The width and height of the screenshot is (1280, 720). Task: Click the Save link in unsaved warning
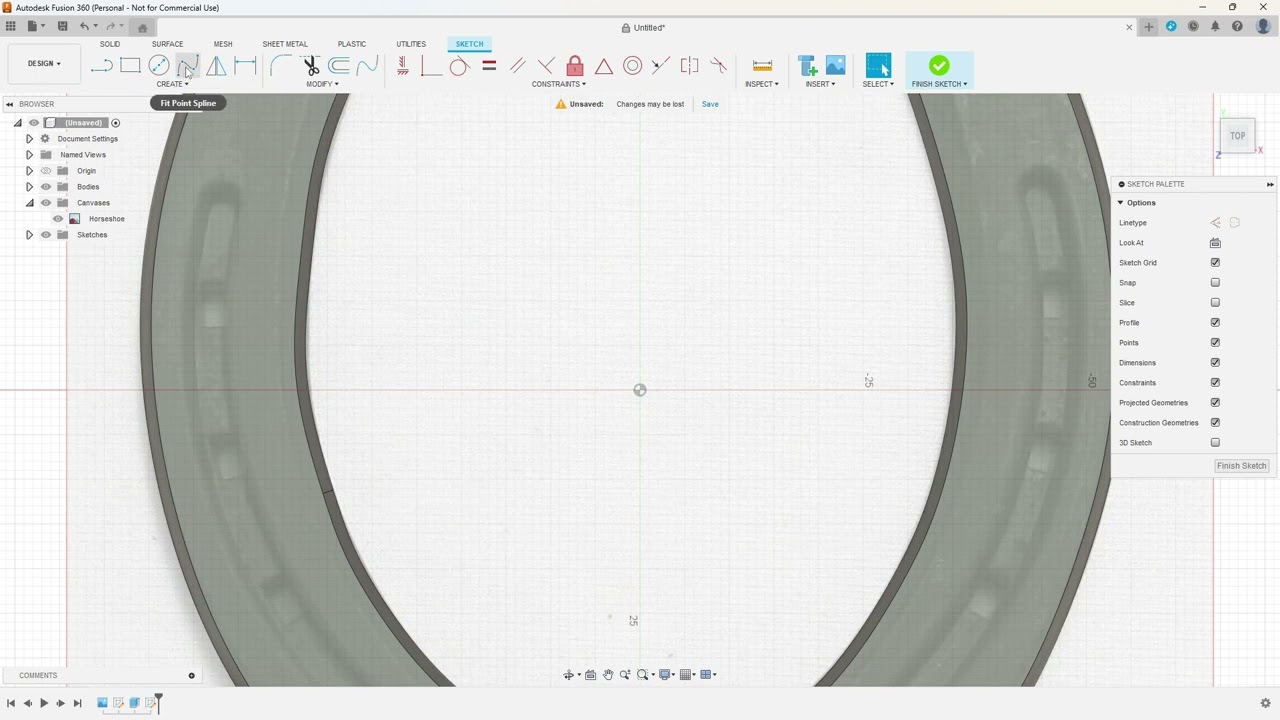tap(710, 104)
